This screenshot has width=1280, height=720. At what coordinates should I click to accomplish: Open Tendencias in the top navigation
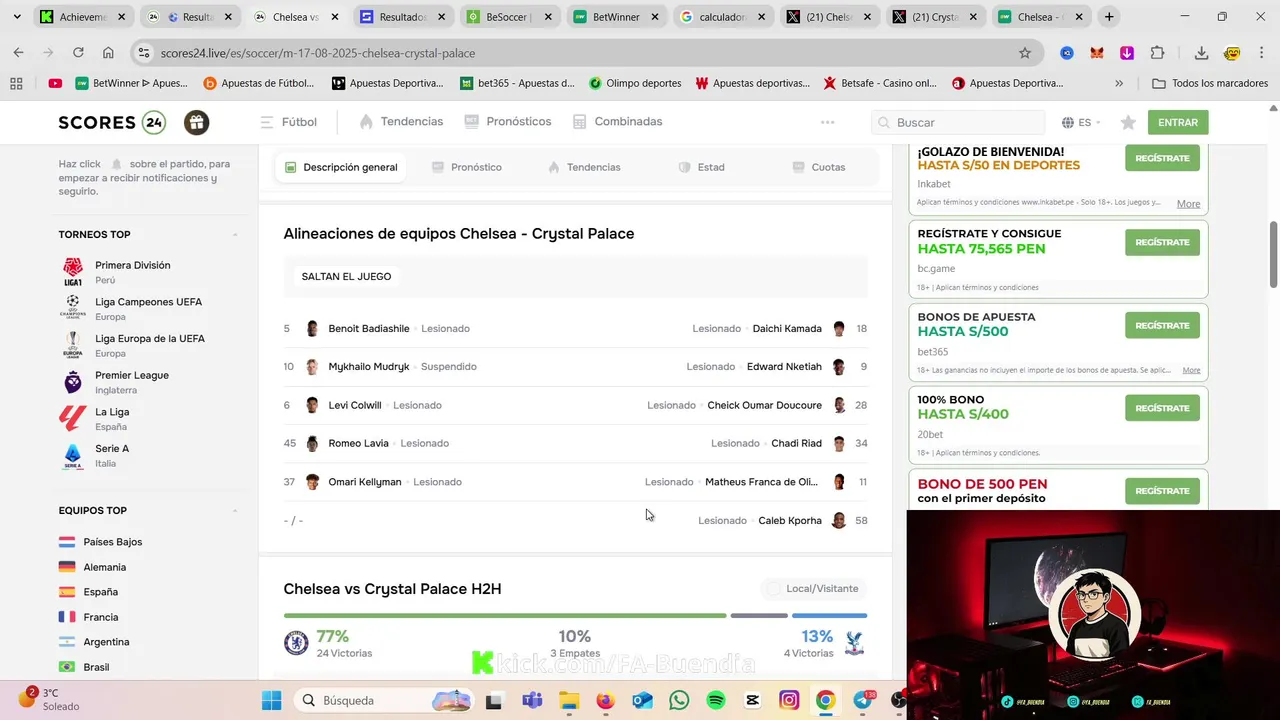[x=401, y=122]
